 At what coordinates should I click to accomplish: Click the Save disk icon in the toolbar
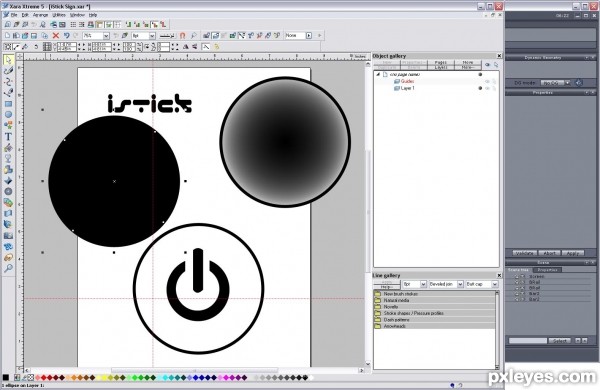pyautogui.click(x=34, y=36)
